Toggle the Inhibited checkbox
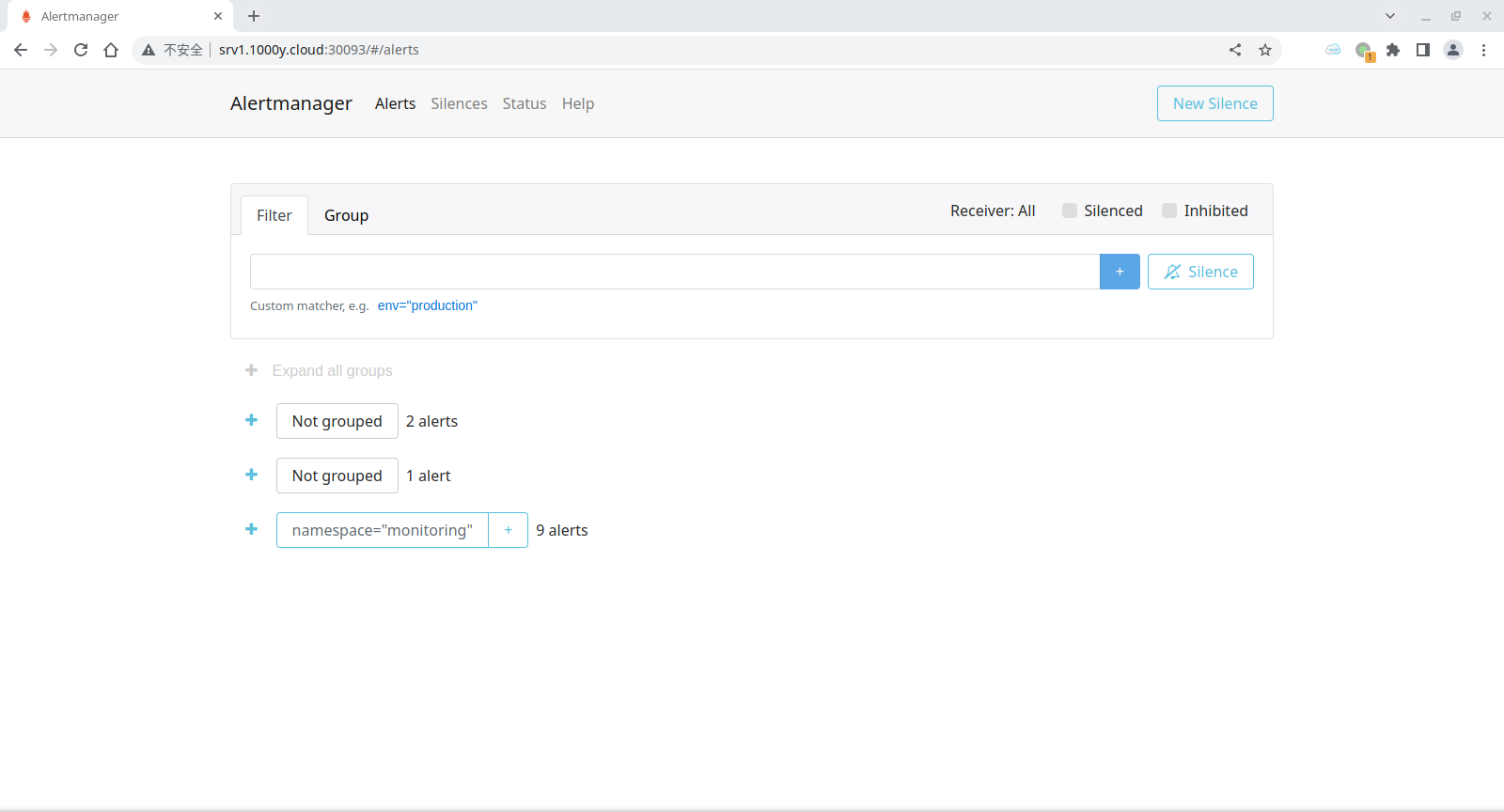The width and height of the screenshot is (1504, 812). coord(1169,211)
